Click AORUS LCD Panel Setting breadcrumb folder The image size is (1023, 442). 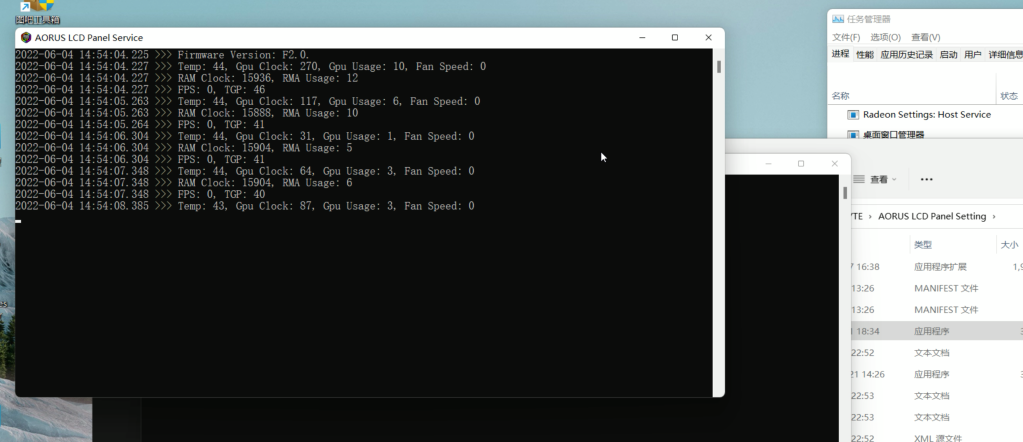click(931, 216)
